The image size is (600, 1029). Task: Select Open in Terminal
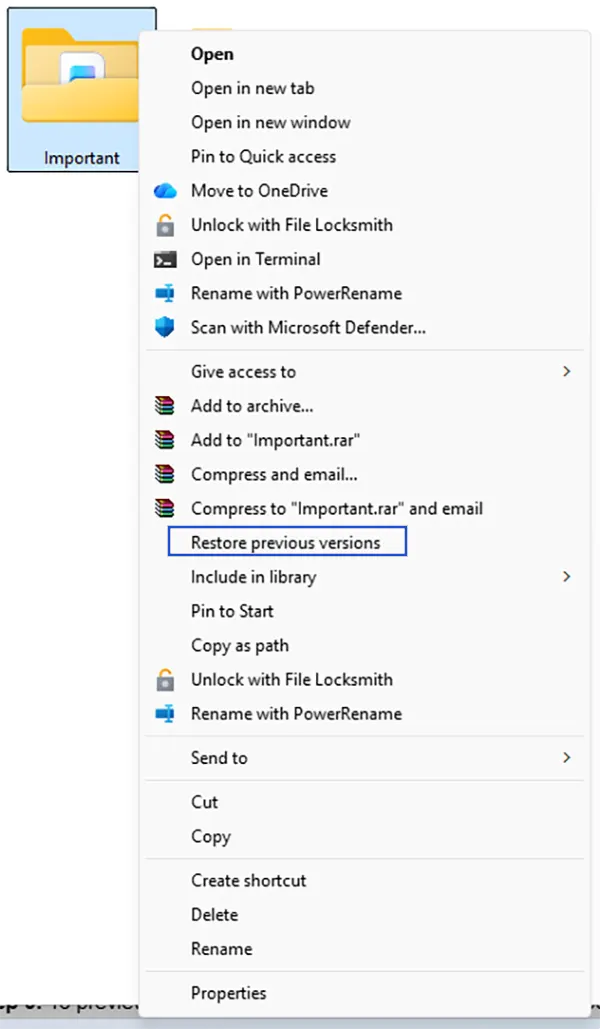pos(255,259)
